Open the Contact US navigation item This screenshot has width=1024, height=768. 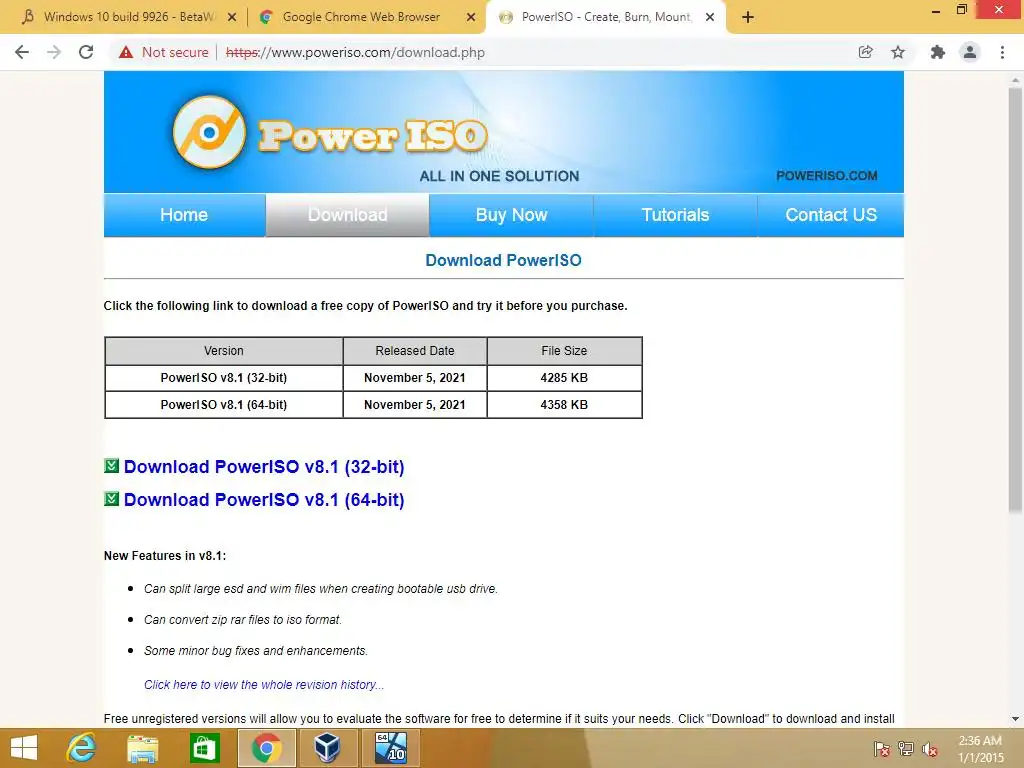pos(831,215)
